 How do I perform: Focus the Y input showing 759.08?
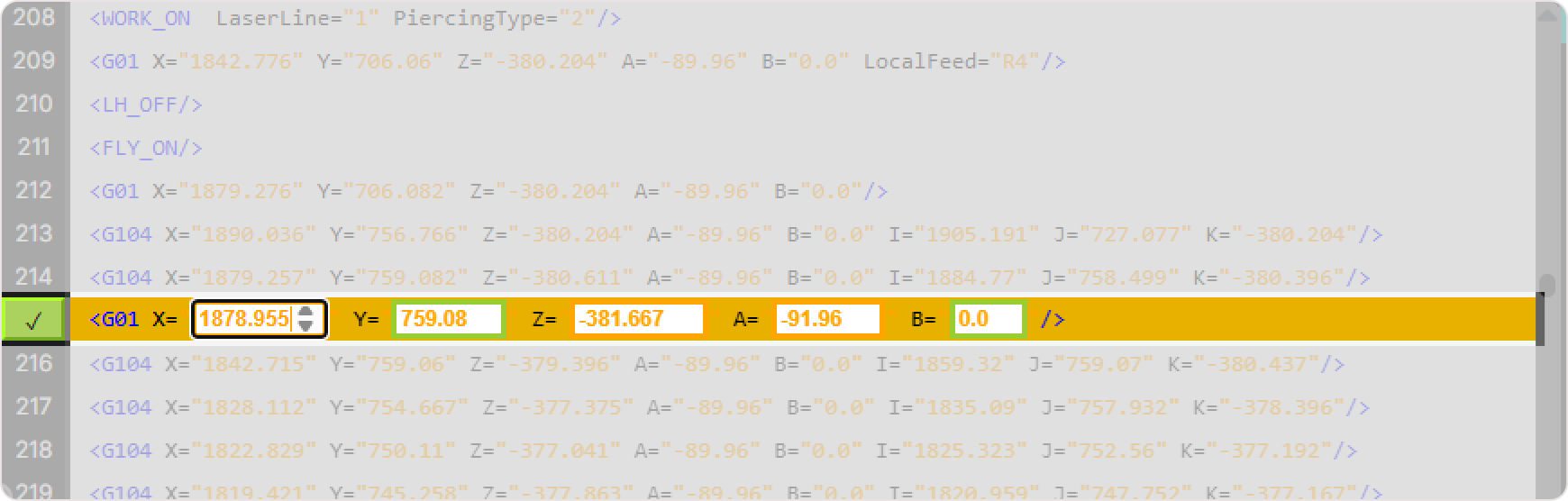448,319
